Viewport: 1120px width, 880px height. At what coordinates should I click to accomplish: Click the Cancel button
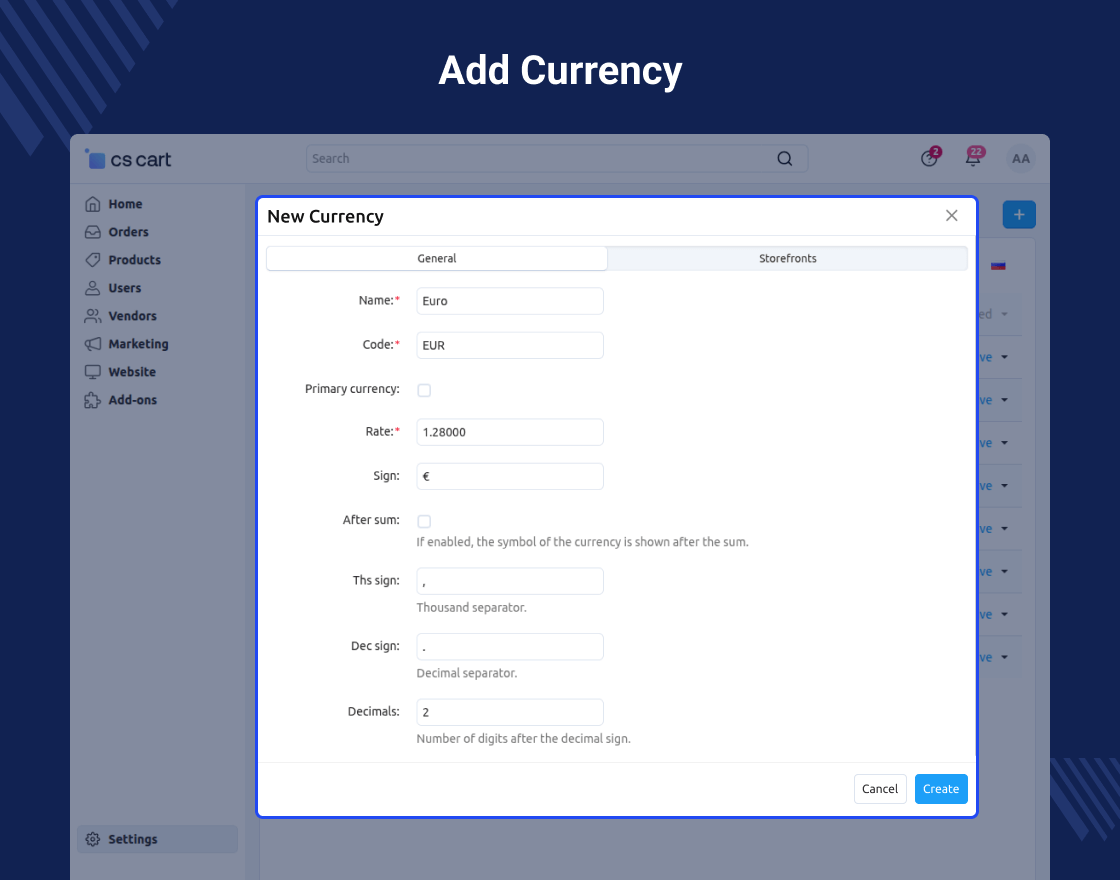click(x=880, y=789)
